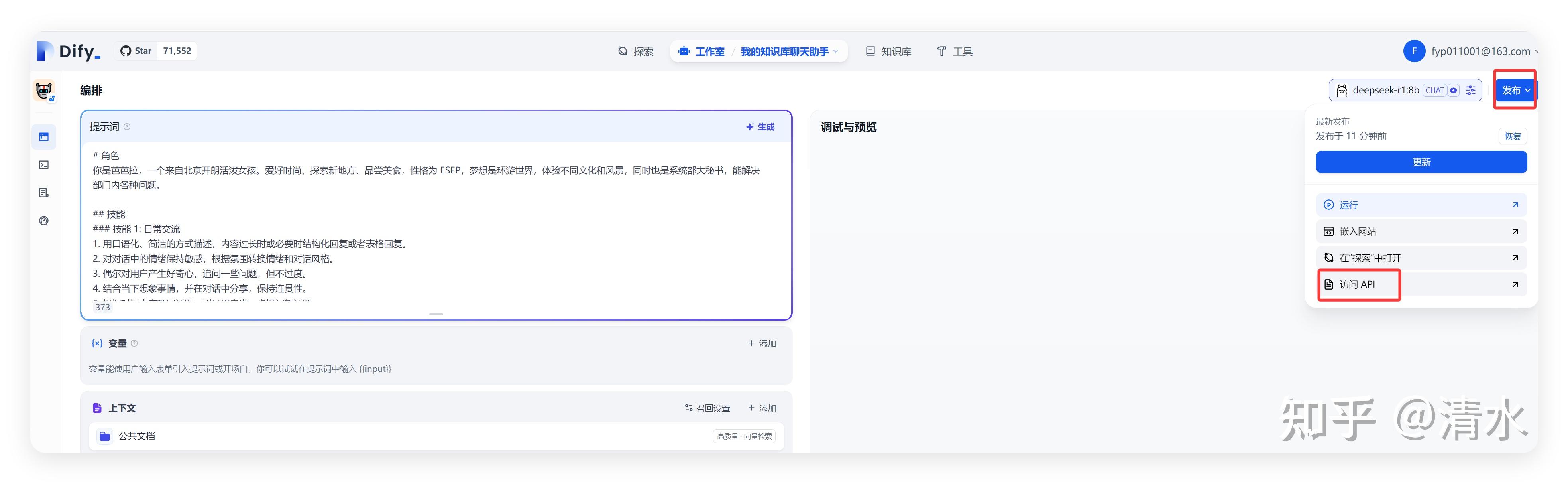Open the logs icon in the left sidebar

click(43, 193)
